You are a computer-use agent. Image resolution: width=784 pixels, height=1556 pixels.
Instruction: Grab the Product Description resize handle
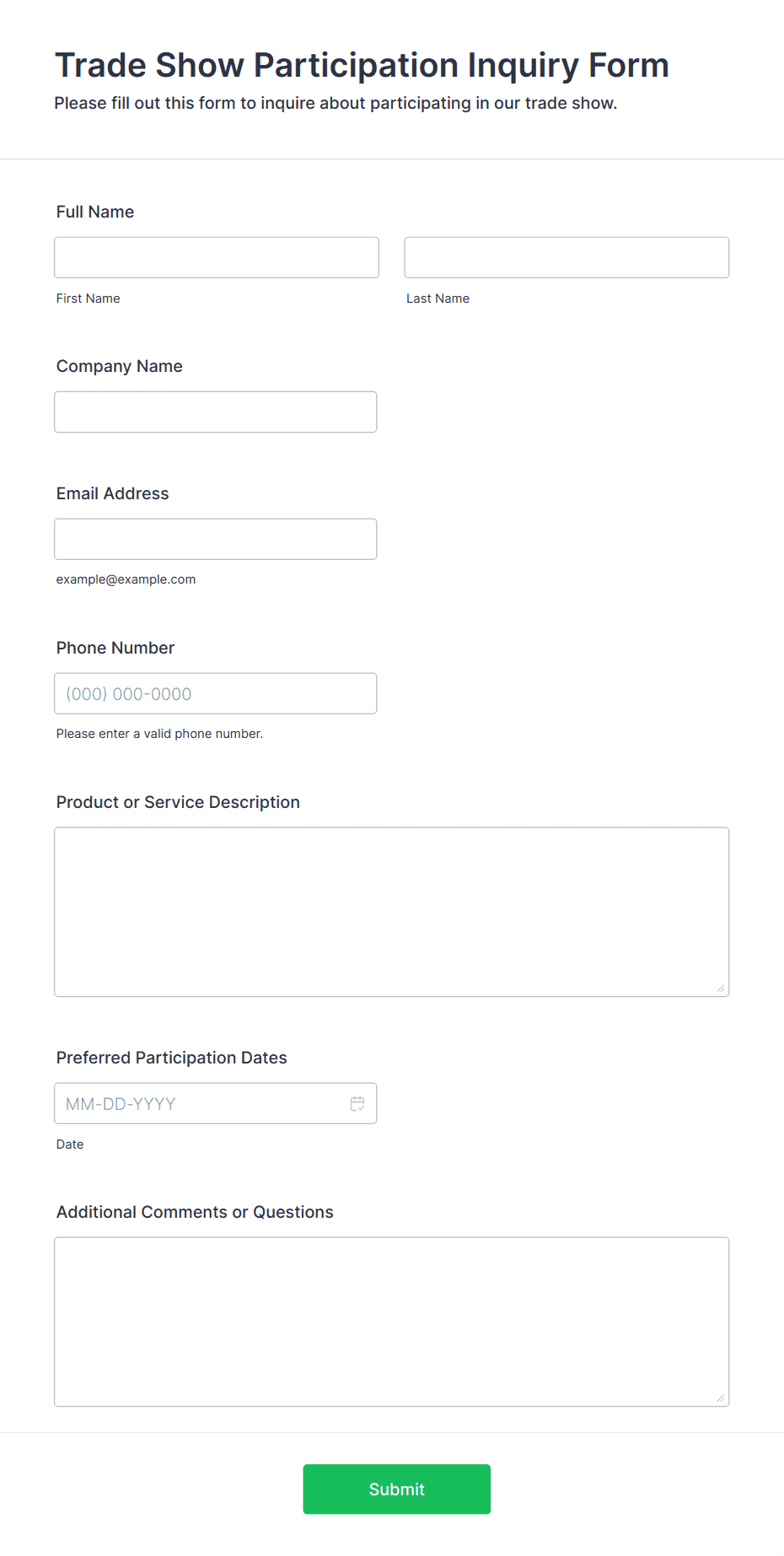[x=721, y=988]
